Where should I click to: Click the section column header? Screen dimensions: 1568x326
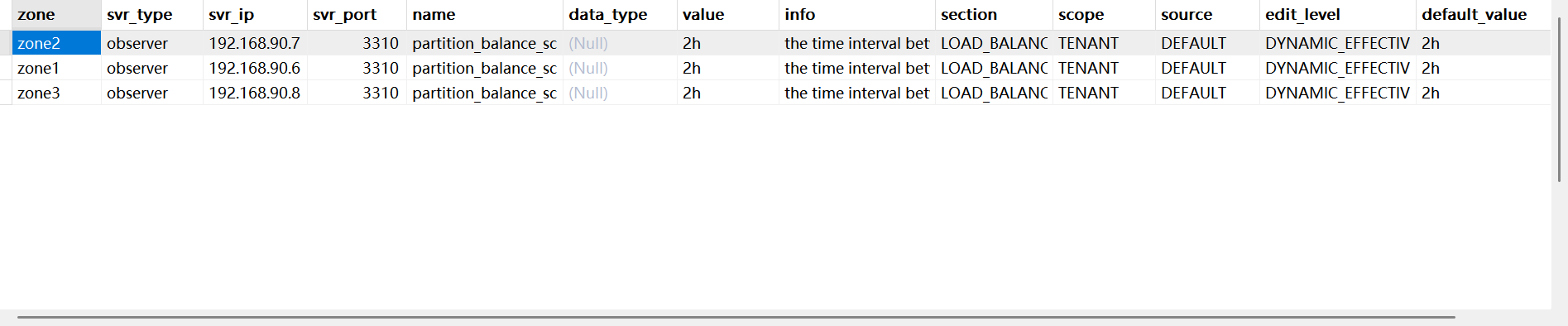coord(994,15)
